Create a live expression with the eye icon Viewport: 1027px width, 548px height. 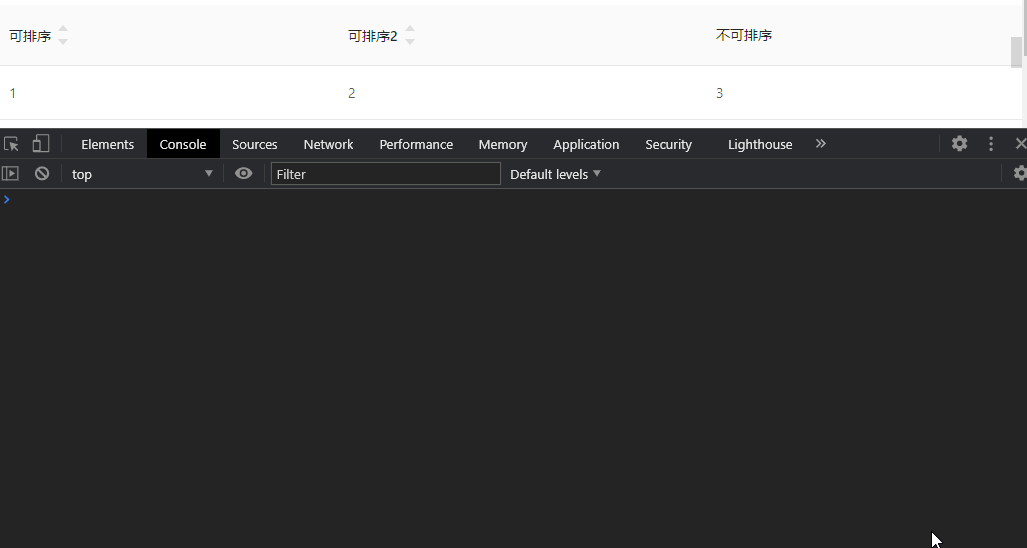(243, 174)
